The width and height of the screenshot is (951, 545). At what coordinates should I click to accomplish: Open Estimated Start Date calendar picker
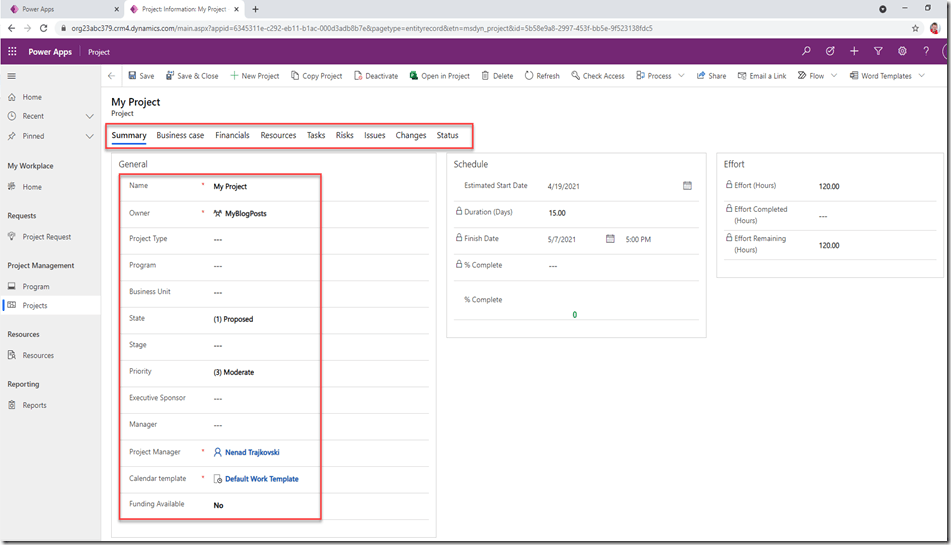tap(687, 186)
